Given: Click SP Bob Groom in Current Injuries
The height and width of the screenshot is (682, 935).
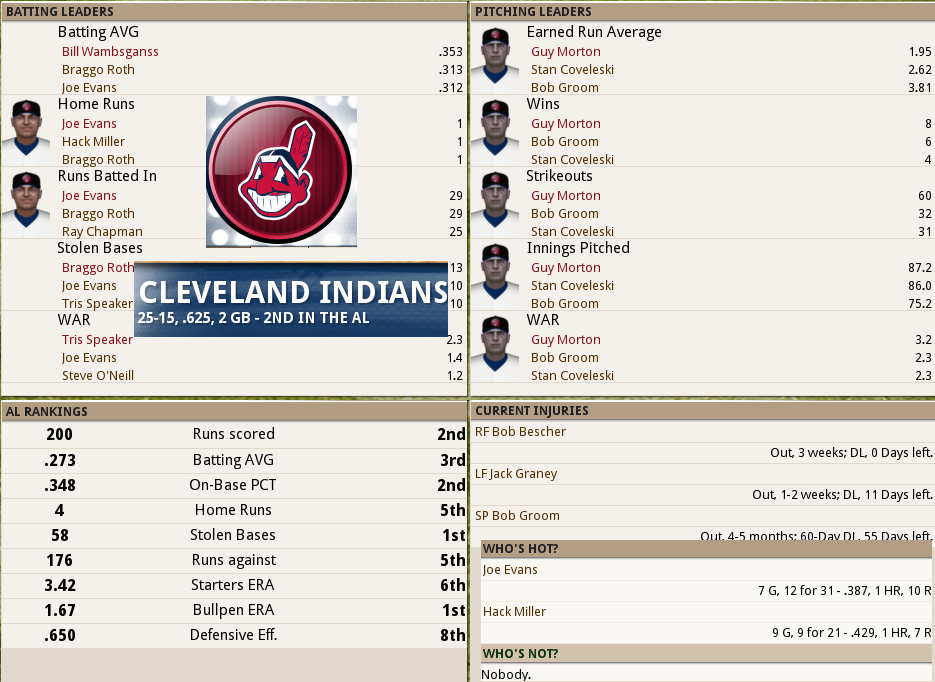Looking at the screenshot, I should click(517, 516).
